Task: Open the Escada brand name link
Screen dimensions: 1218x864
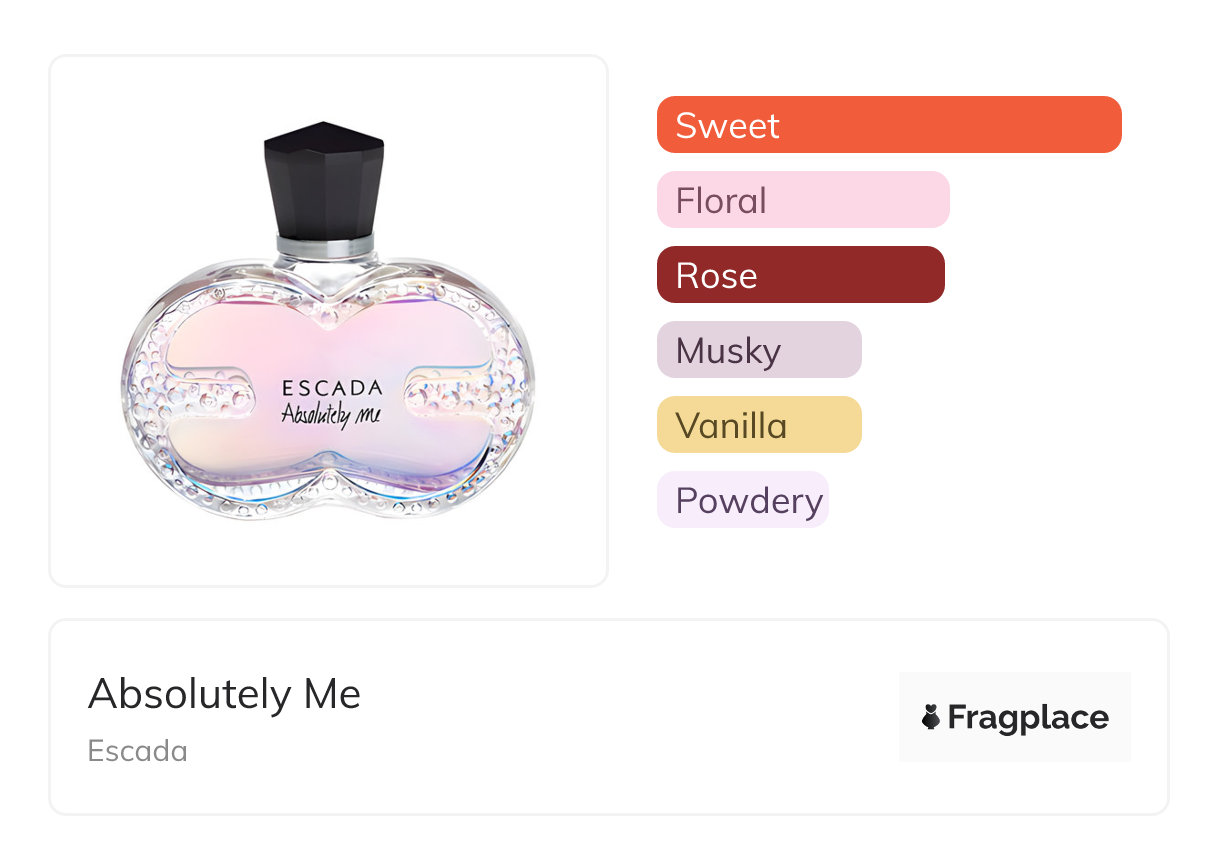Action: click(x=138, y=751)
